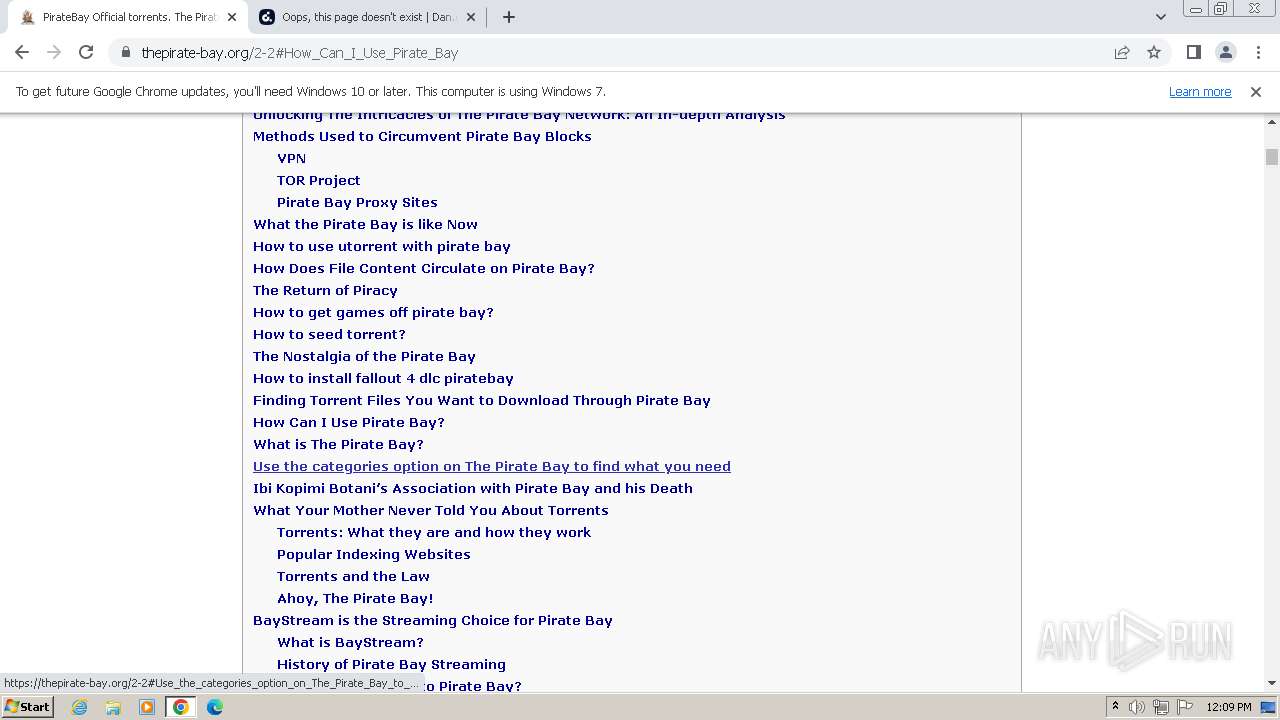Open 'Finding Torrent Files You Want to Download' link
The height and width of the screenshot is (720, 1280).
pos(481,400)
